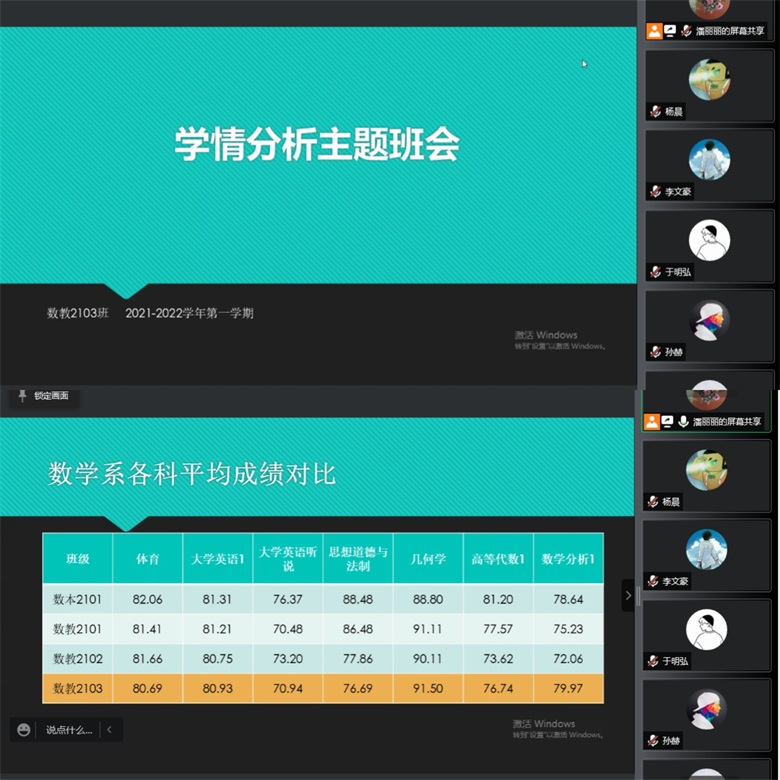Click muted mic icon of upper 潘丽丽 screen share tile

click(x=686, y=31)
